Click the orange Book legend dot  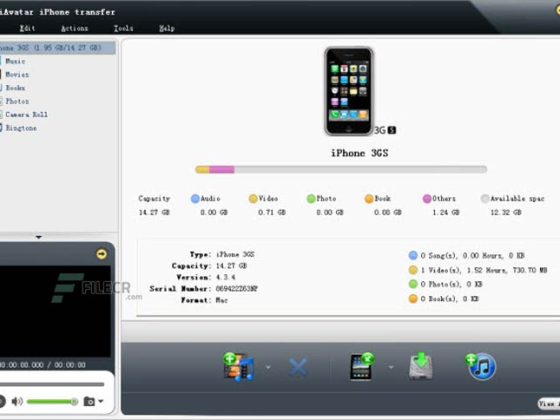pos(369,199)
